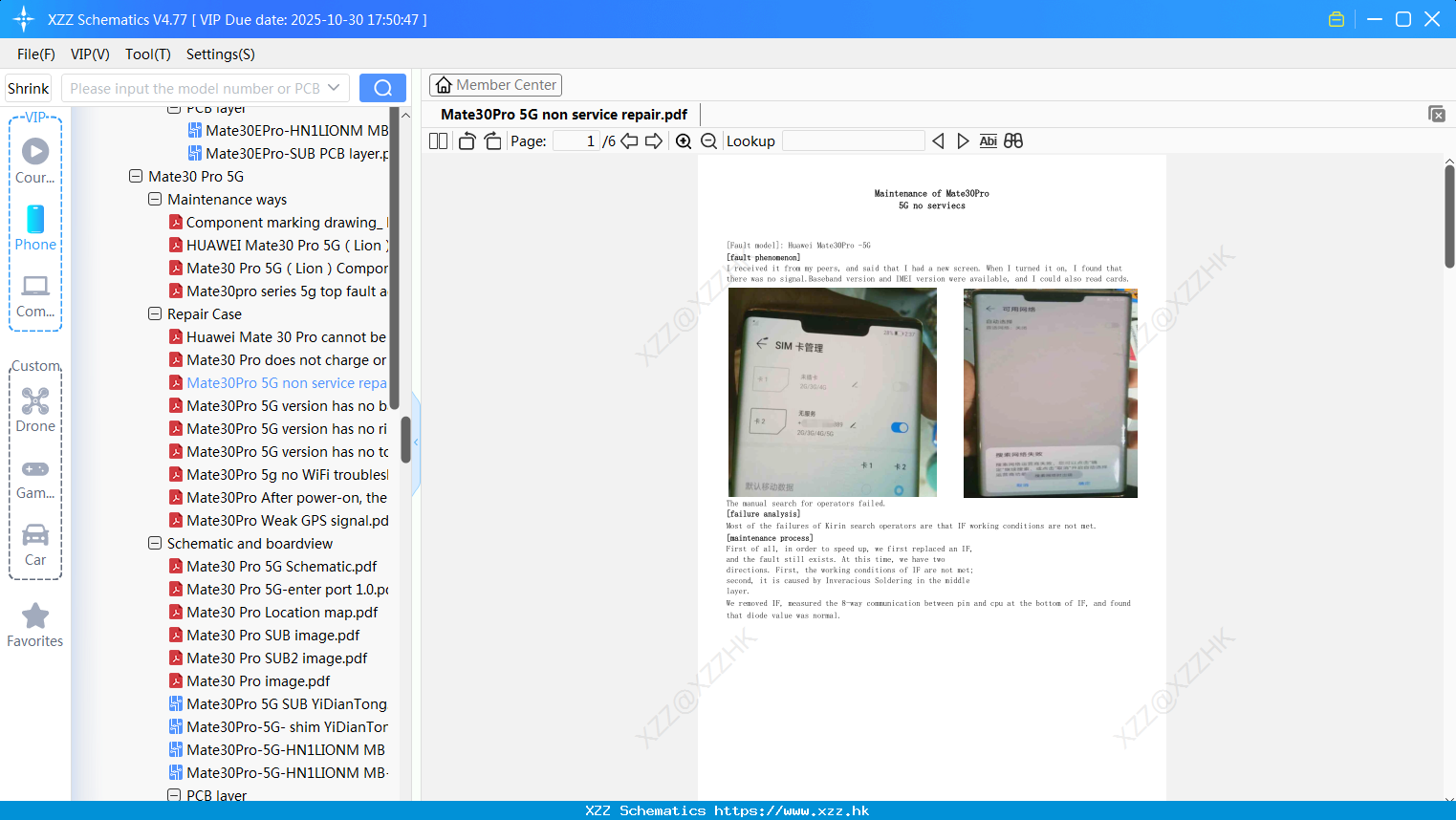Screen dimensions: 1456x820
Task: Collapse the Mate30 Pro 5G node
Action: point(136,176)
